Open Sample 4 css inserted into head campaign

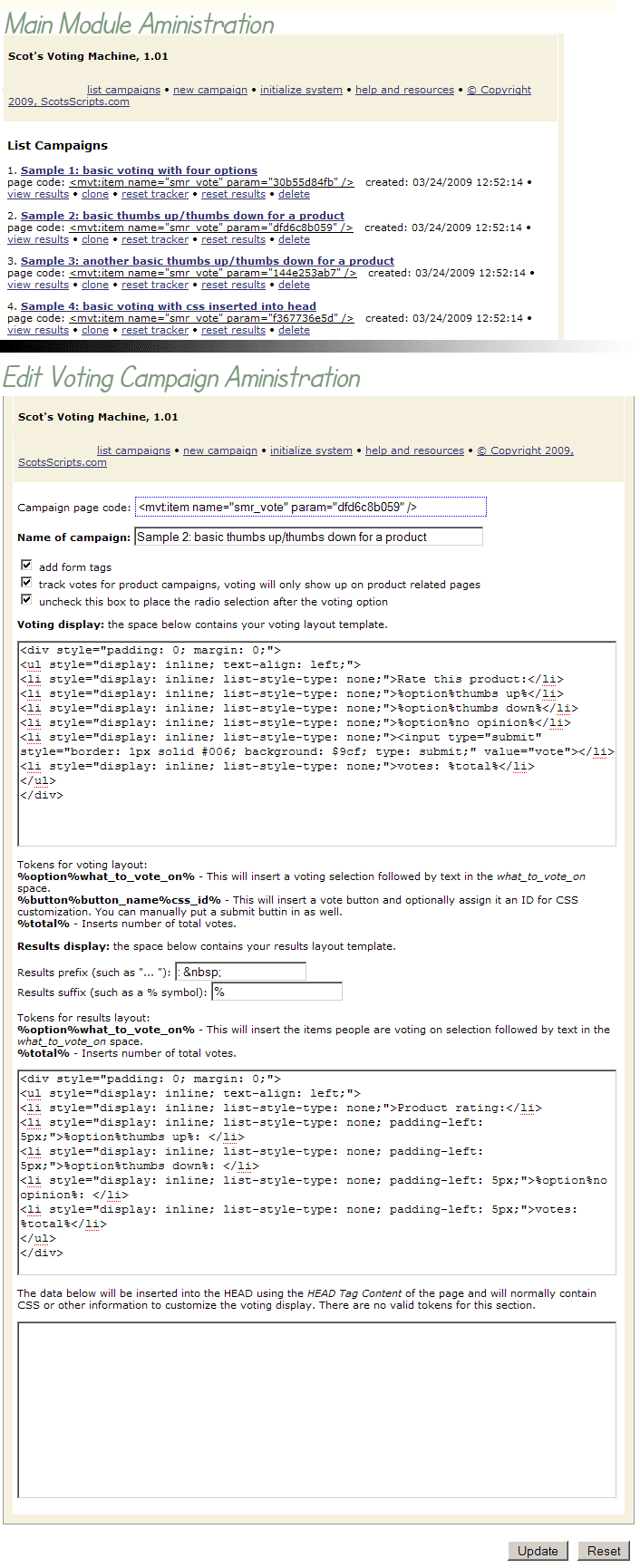coord(168,306)
